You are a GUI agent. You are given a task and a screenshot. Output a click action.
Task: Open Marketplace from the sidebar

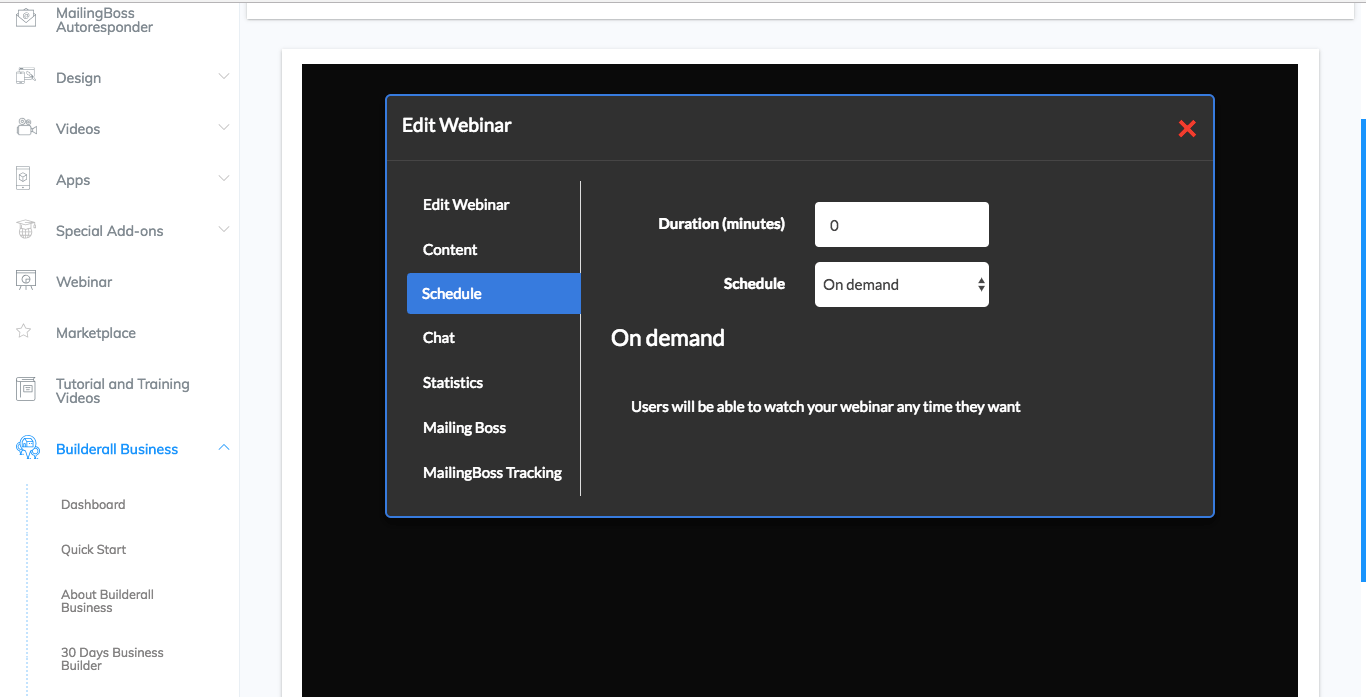pos(96,333)
